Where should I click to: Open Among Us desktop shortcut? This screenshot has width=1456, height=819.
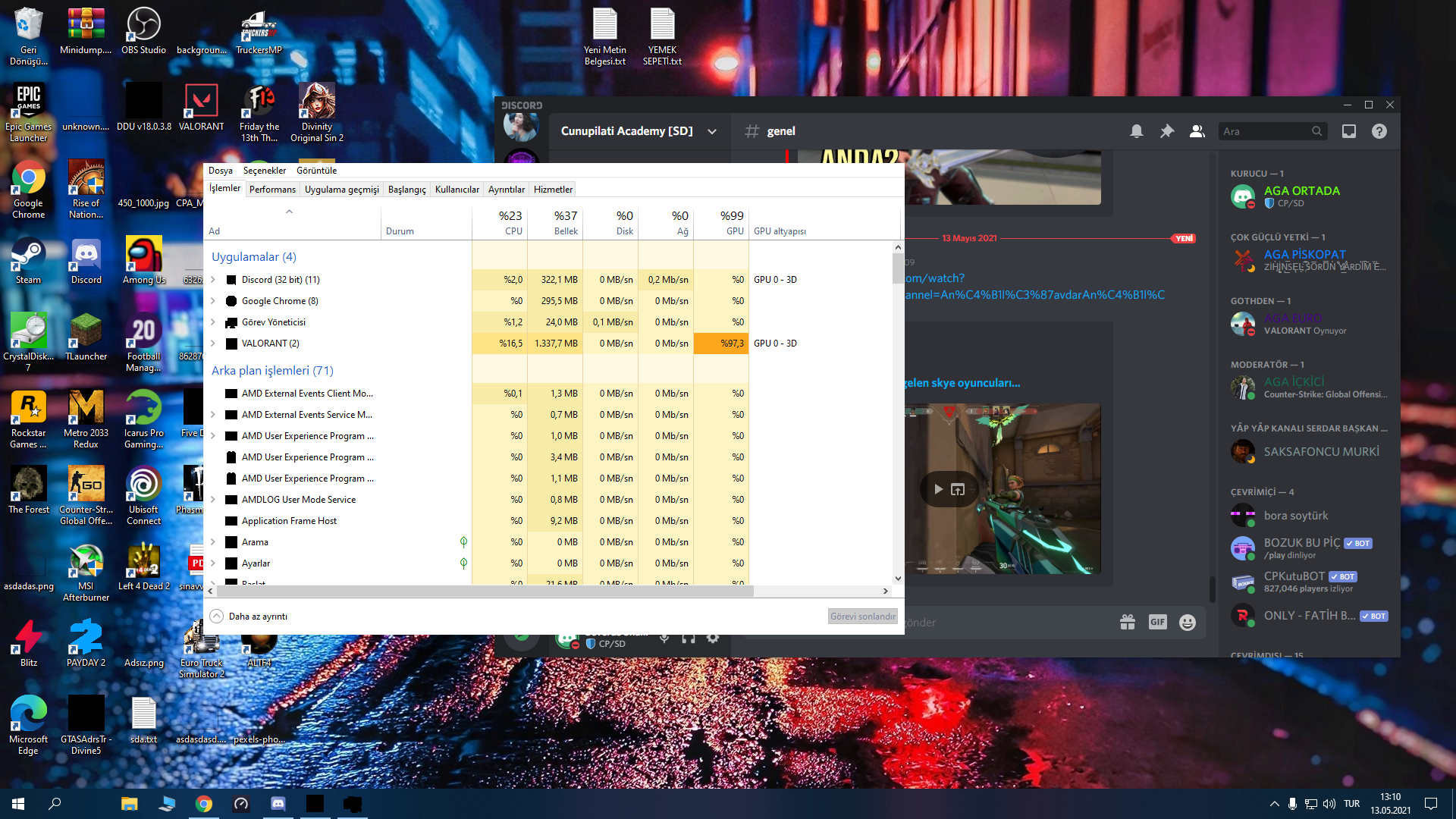pyautogui.click(x=143, y=261)
